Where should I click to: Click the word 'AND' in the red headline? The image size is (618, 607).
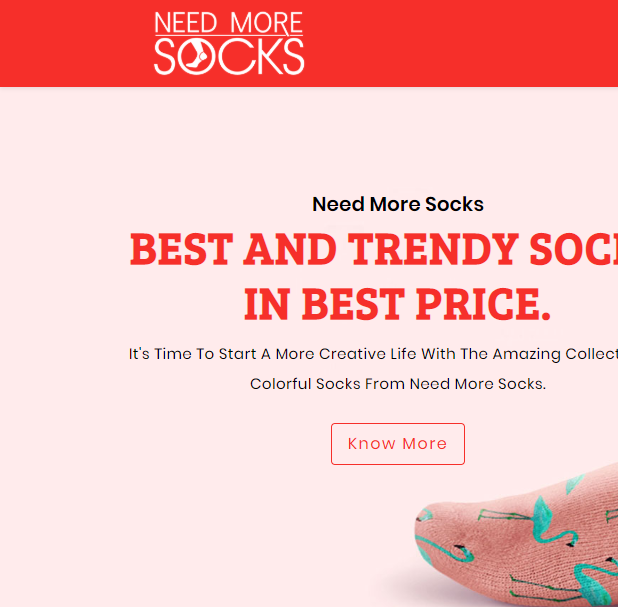(290, 249)
